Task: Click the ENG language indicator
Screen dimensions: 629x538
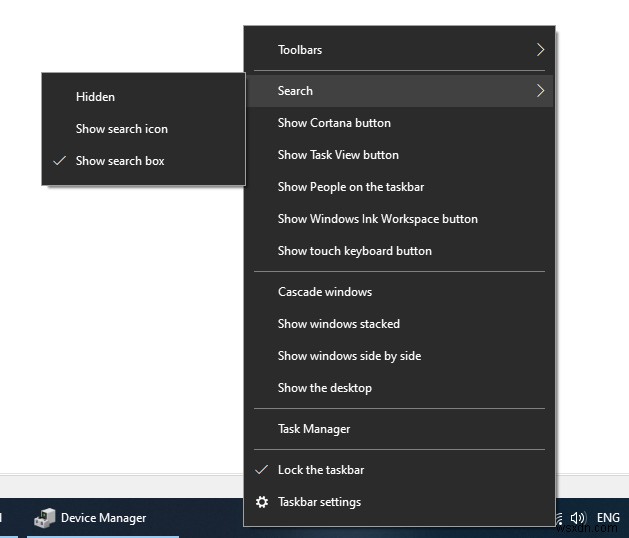Action: coord(608,518)
